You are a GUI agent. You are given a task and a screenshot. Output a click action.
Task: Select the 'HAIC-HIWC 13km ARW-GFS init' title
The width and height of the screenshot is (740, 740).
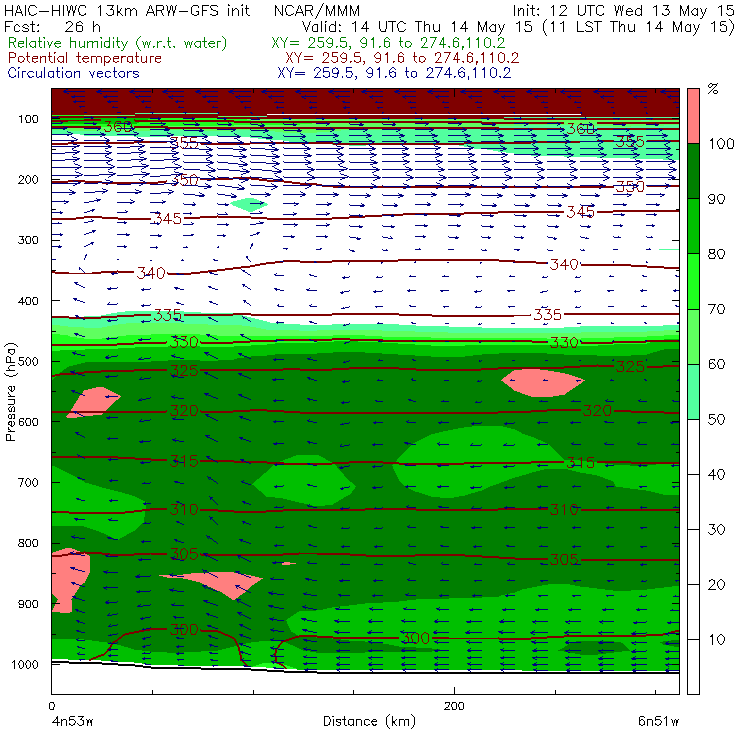pyautogui.click(x=127, y=11)
